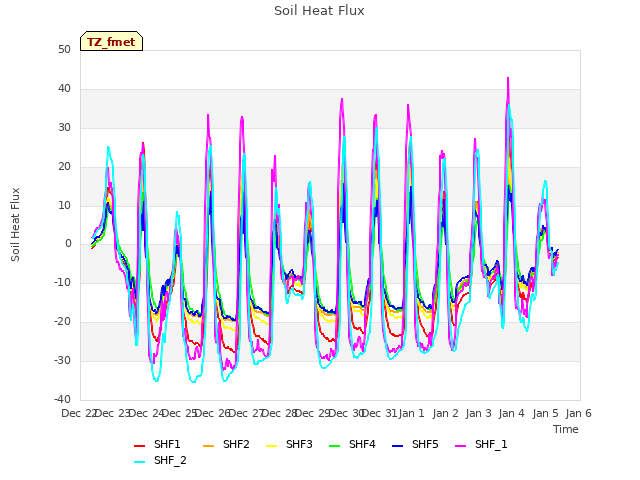The height and width of the screenshot is (480, 640).
Task: Click the Dec 22 x-axis date label
Action: pyautogui.click(x=79, y=413)
